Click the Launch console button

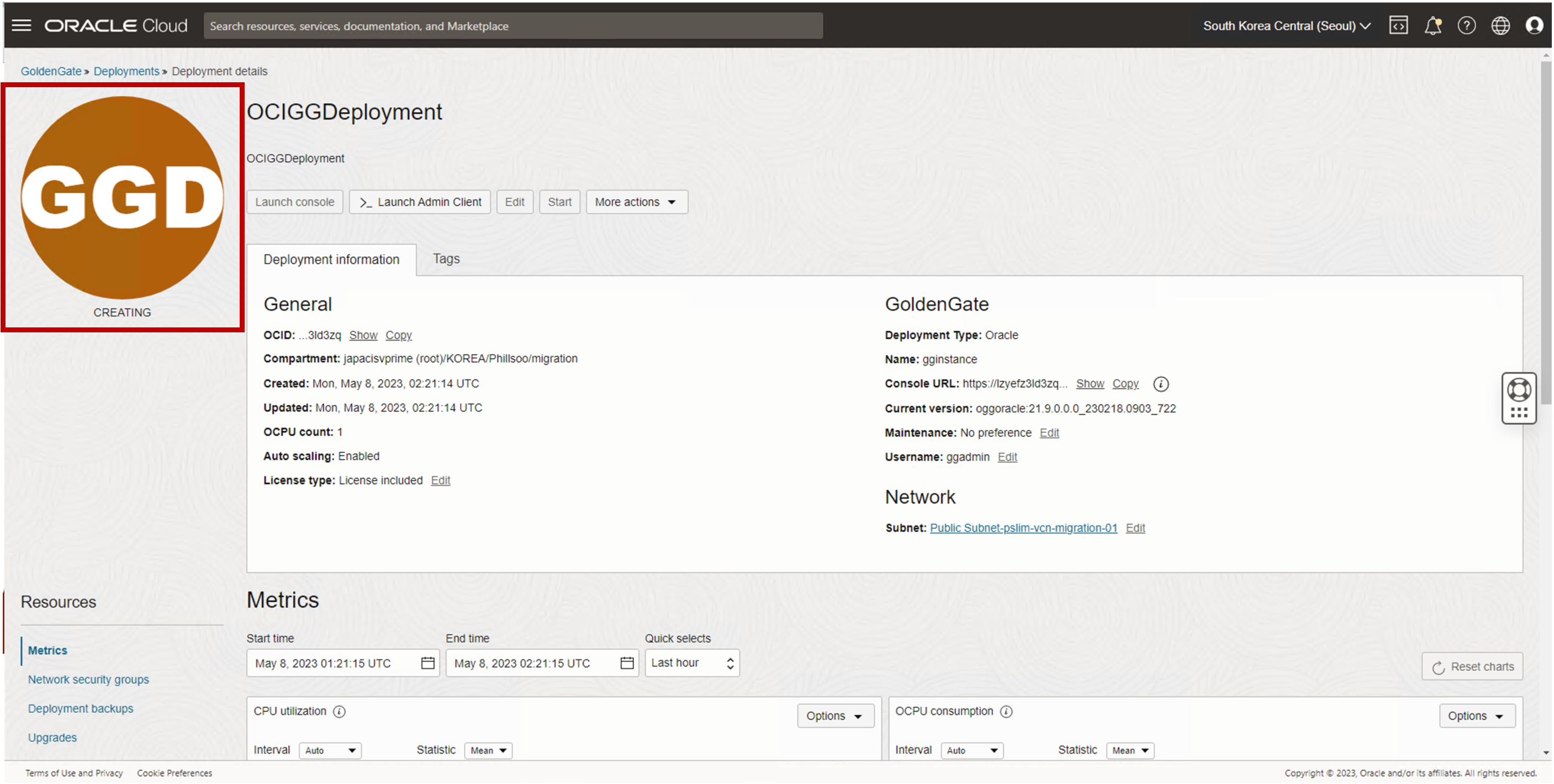click(x=294, y=202)
